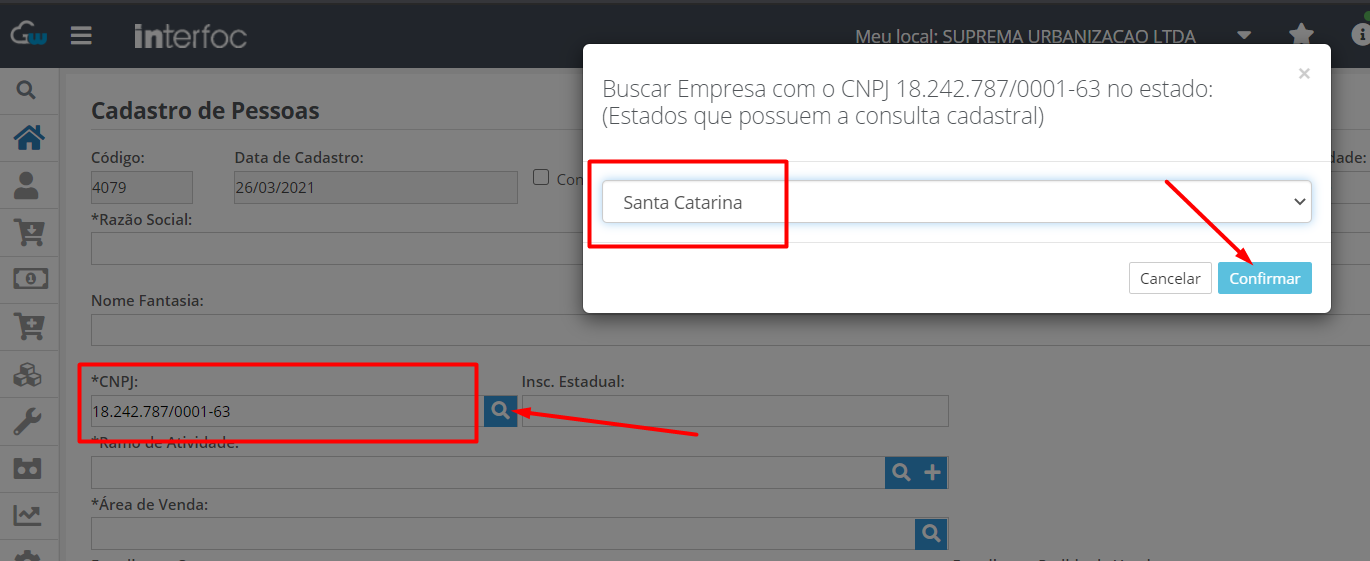This screenshot has width=1370, height=561.
Task: Search Área de Venda with magnifier icon
Action: (931, 534)
